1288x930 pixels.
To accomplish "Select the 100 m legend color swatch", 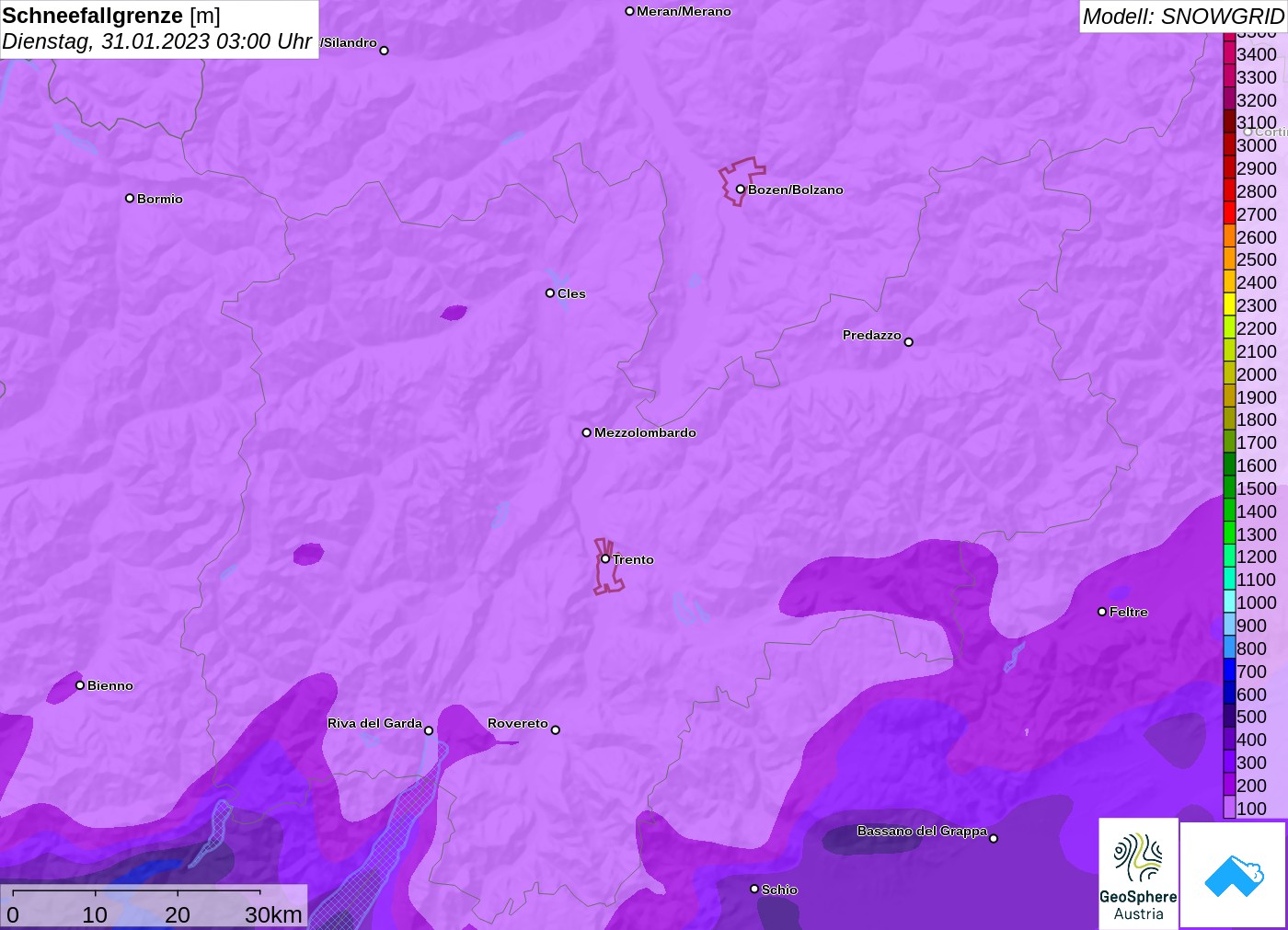I will (1229, 809).
